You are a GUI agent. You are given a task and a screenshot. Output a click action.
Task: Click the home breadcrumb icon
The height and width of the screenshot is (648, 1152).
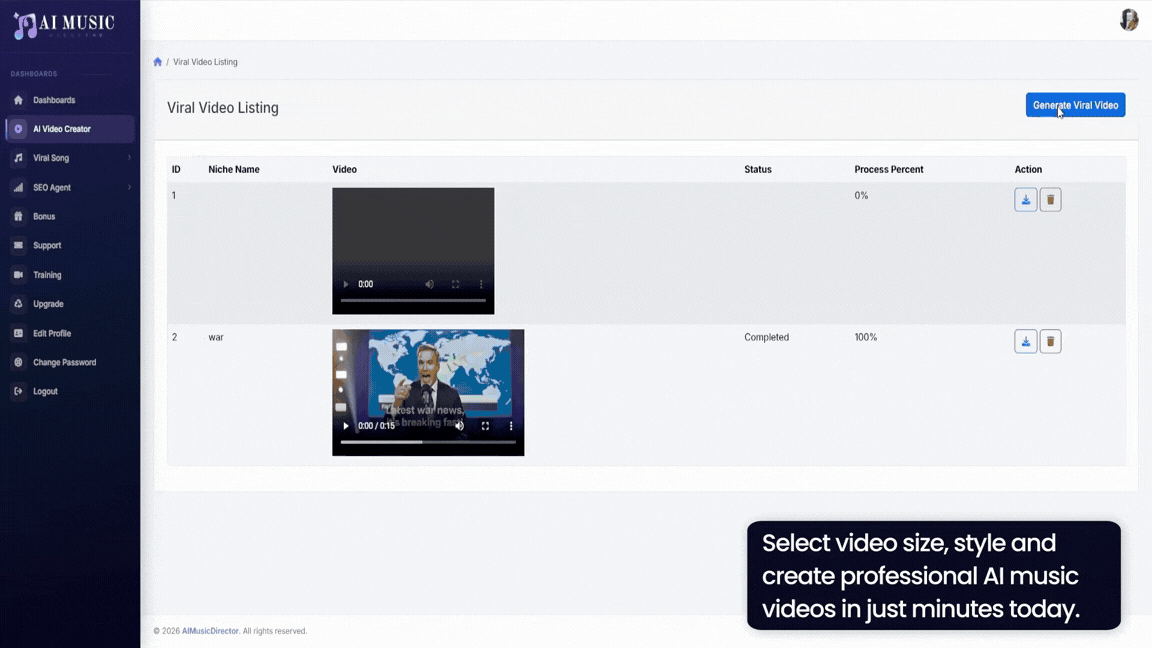click(x=157, y=62)
